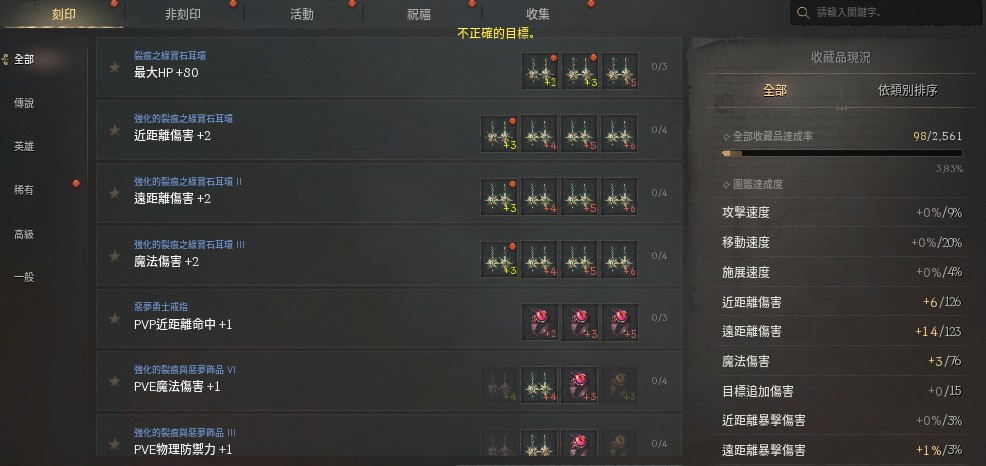Open the 收集 tab
The width and height of the screenshot is (986, 466).
pyautogui.click(x=538, y=14)
